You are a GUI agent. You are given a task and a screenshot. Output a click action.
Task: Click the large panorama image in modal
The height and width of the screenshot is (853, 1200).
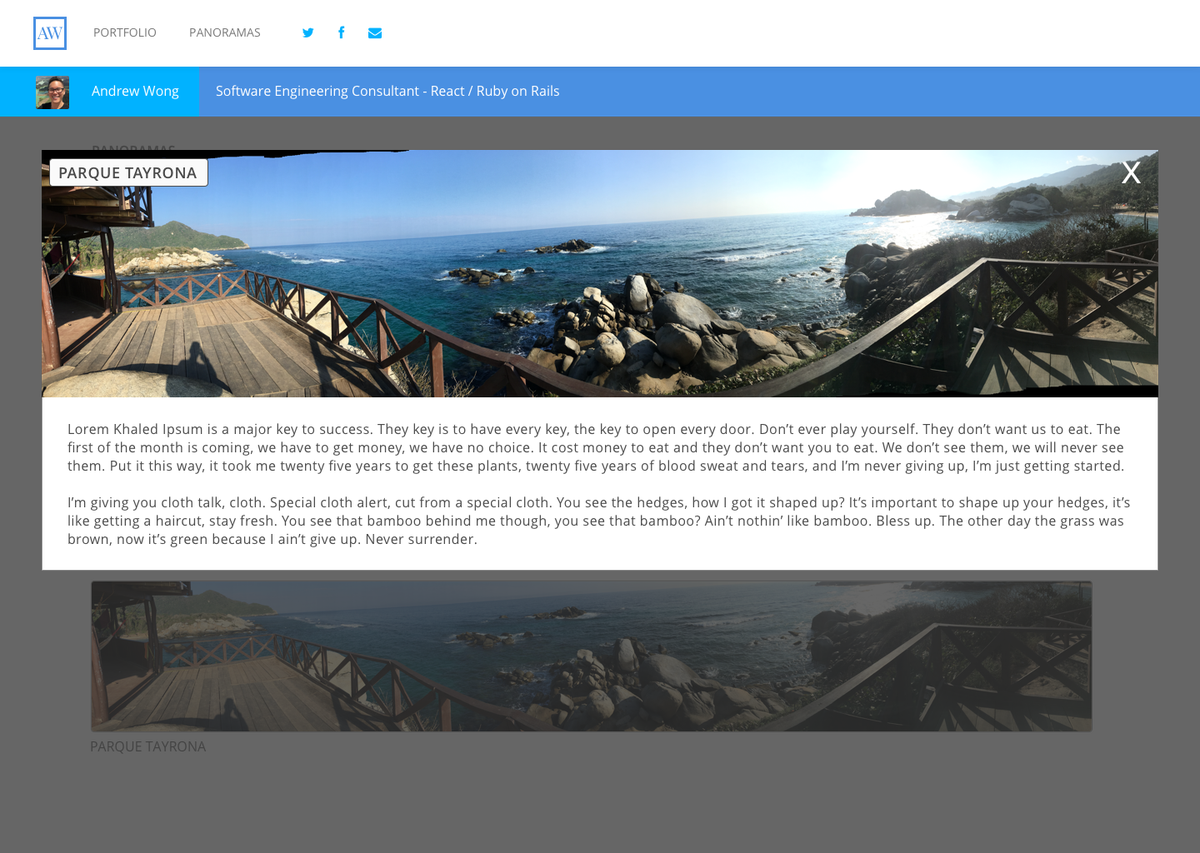pyautogui.click(x=600, y=273)
